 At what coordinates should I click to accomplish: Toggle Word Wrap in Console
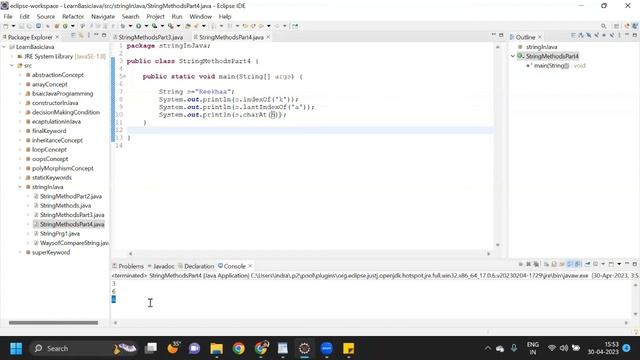(562, 264)
